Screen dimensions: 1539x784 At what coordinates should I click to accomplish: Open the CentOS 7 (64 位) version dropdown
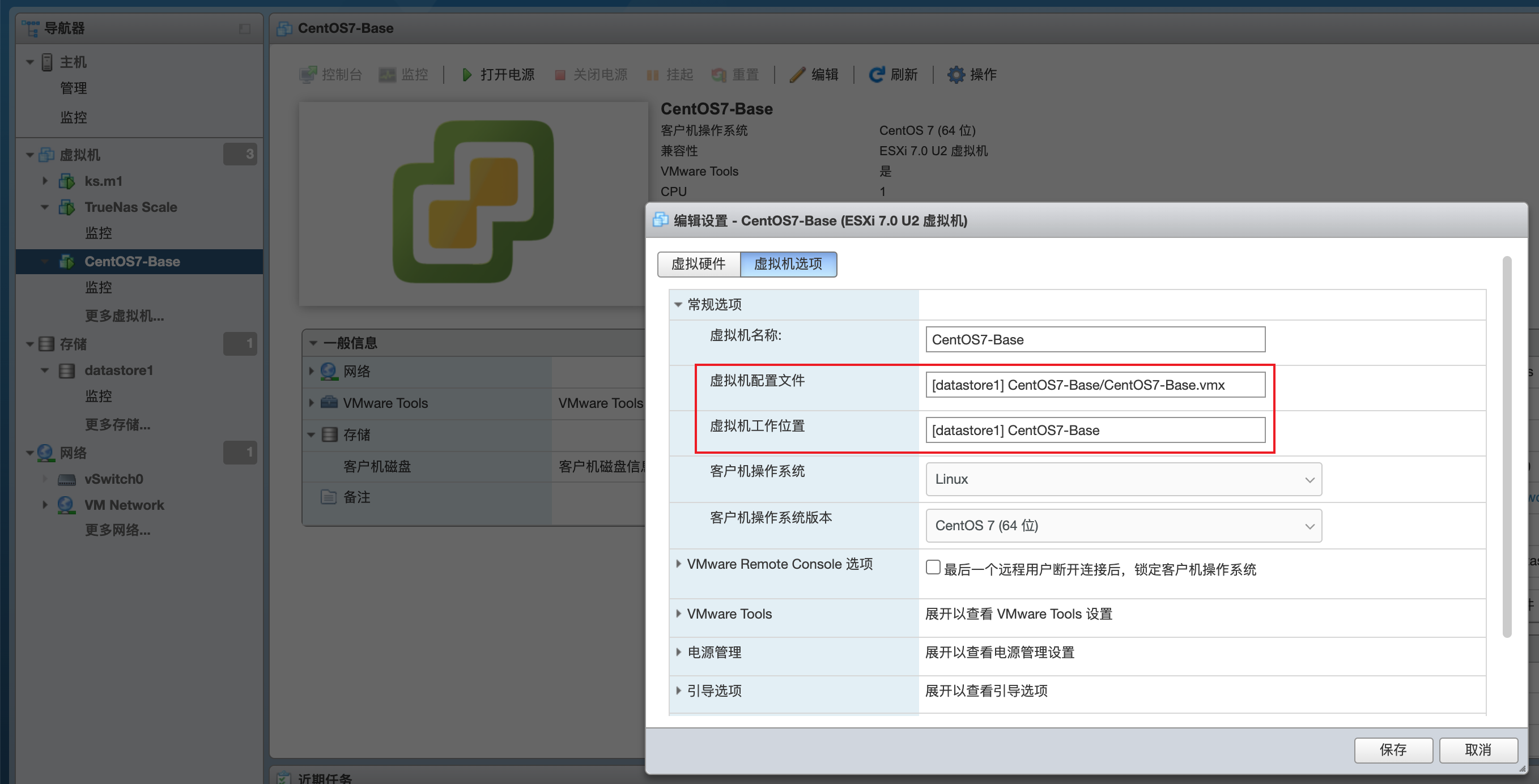(1123, 526)
